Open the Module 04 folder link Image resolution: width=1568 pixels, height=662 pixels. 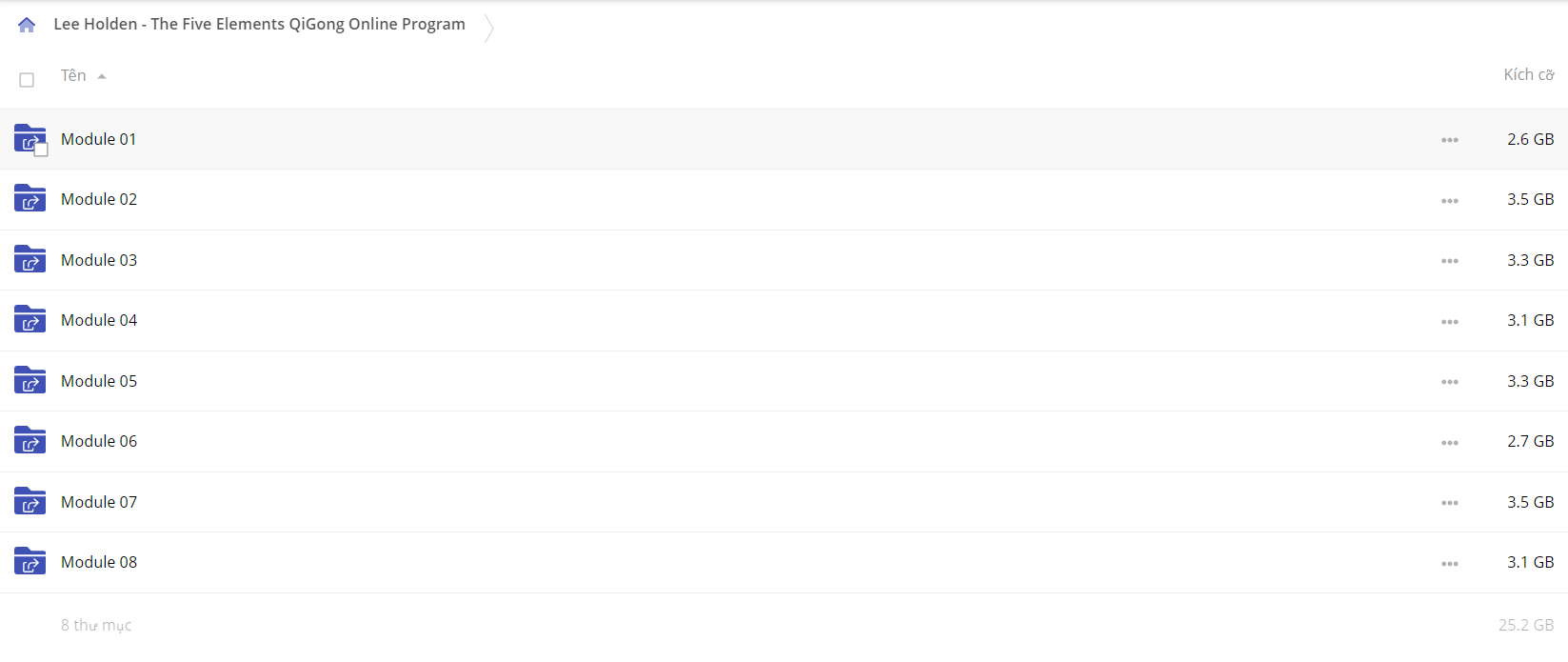click(x=99, y=320)
